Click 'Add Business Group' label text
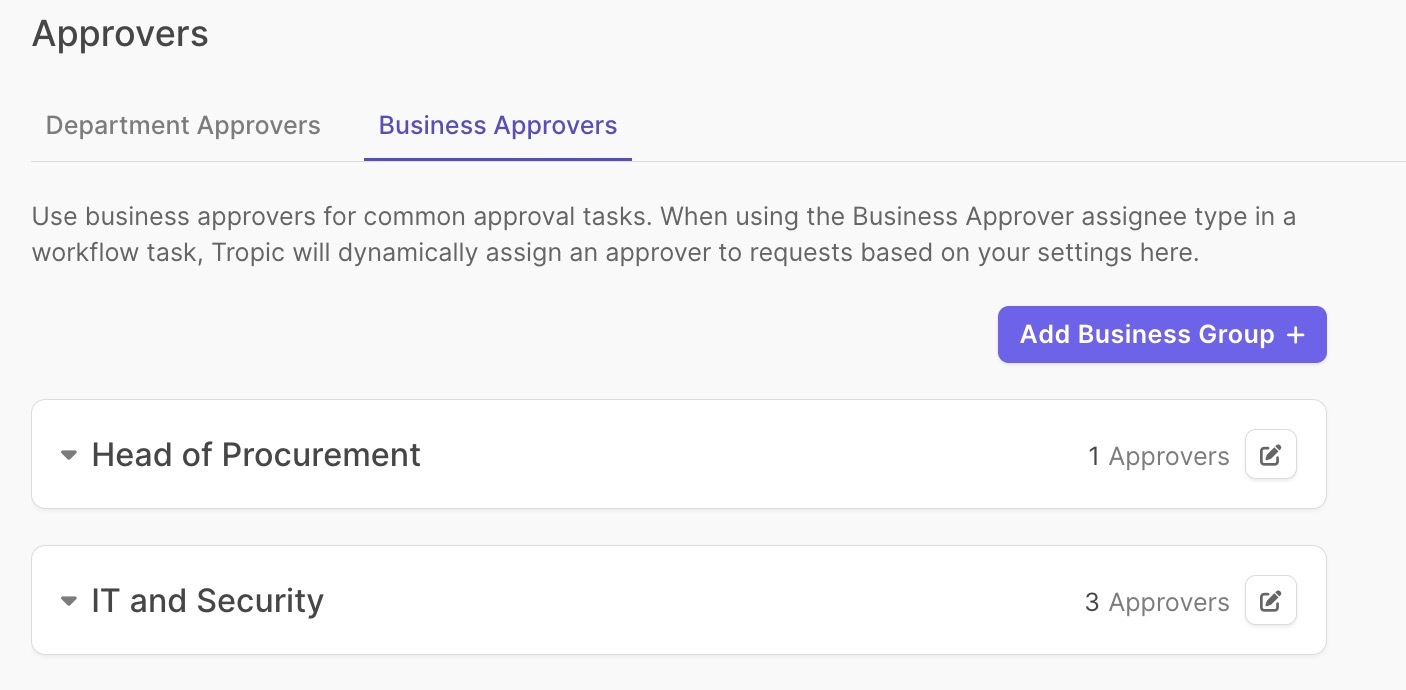The image size is (1406, 690). (x=1146, y=335)
